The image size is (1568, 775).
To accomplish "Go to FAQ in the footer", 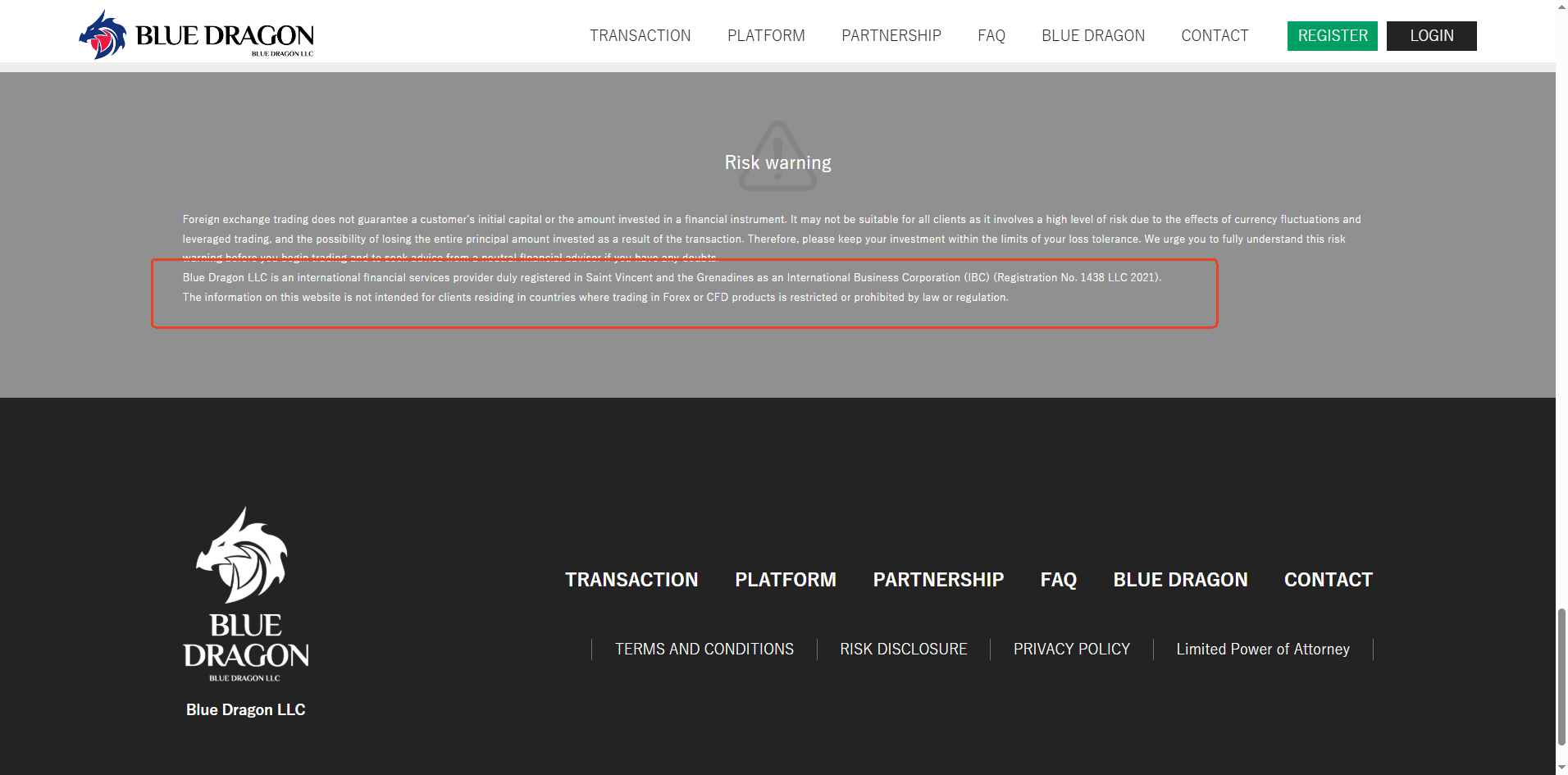I will (x=1059, y=580).
